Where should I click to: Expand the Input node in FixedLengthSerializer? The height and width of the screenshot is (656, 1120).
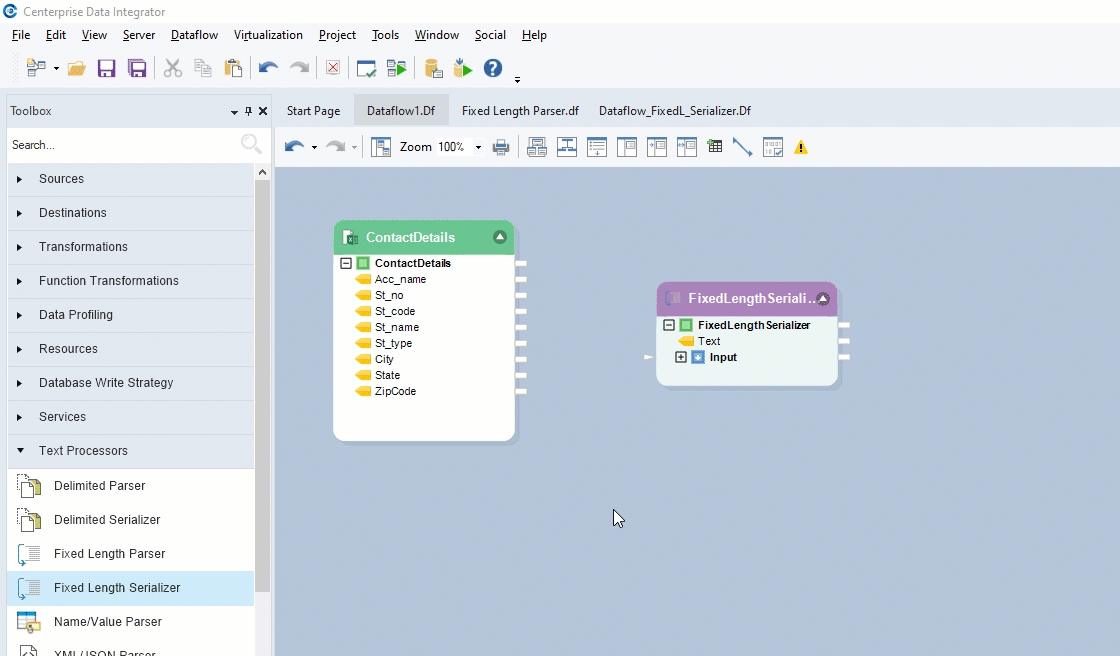[681, 357]
